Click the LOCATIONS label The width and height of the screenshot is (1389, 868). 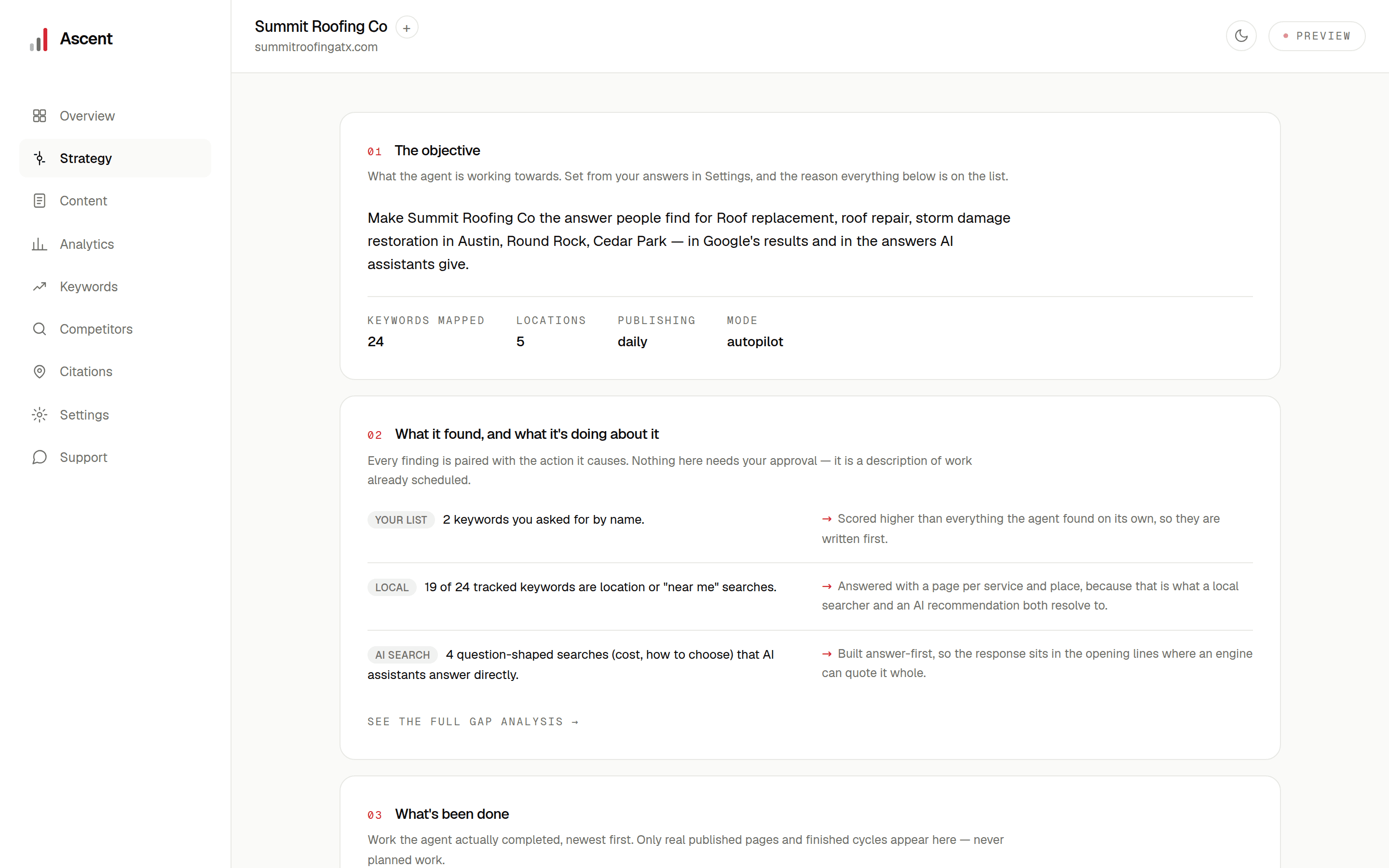551,320
